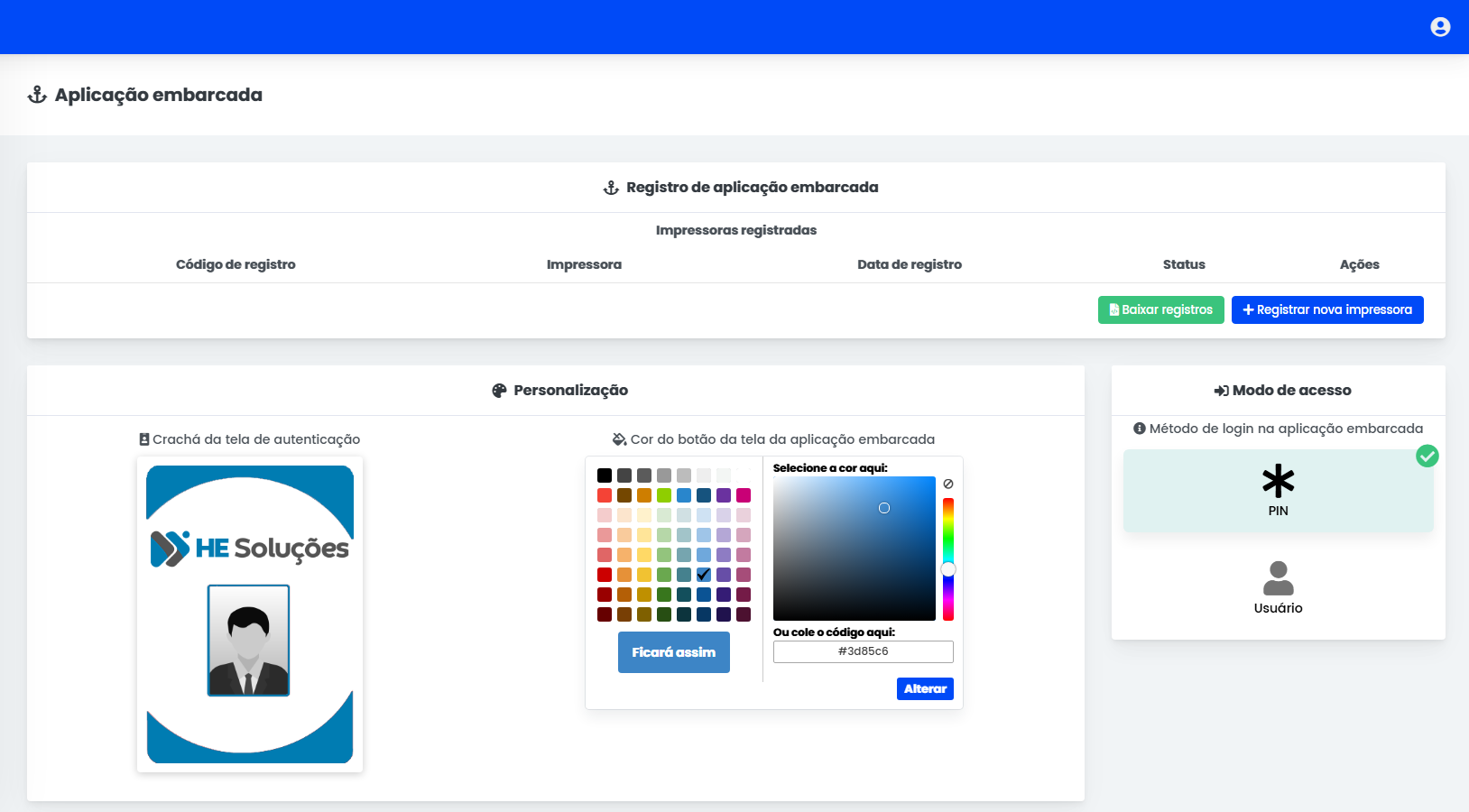Click inside the saturation color gradient area
Screen dimensions: 1469x812
(x=854, y=548)
